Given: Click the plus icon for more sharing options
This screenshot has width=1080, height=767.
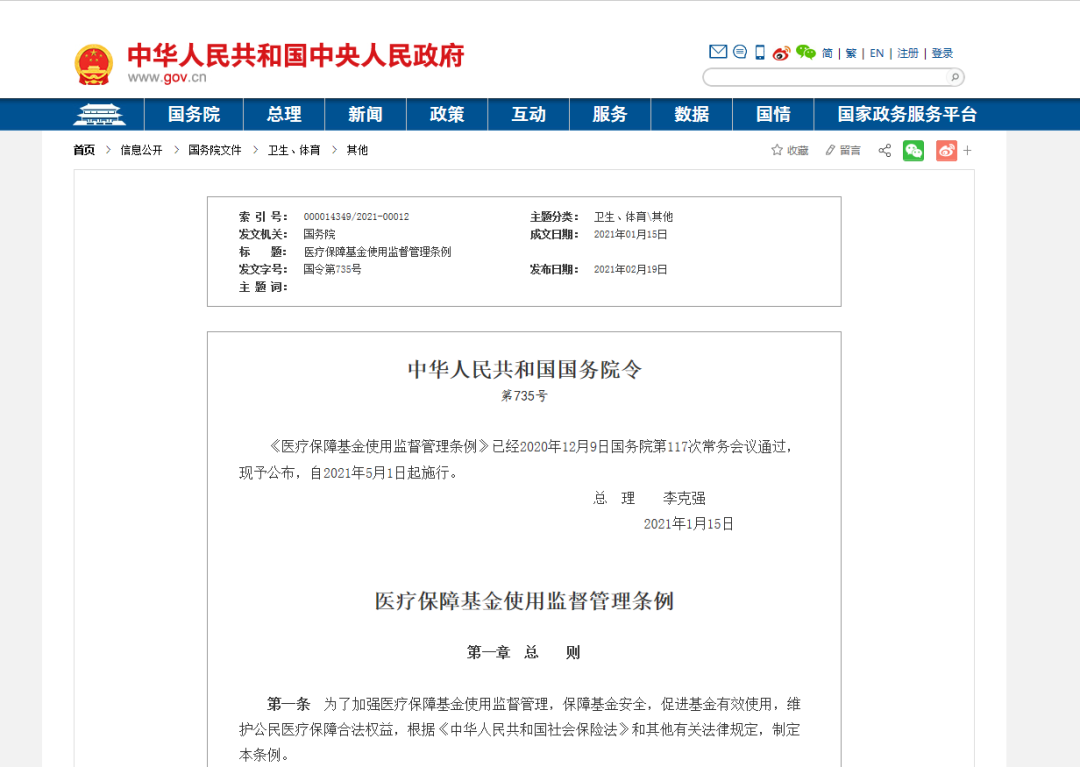Looking at the screenshot, I should coord(967,151).
